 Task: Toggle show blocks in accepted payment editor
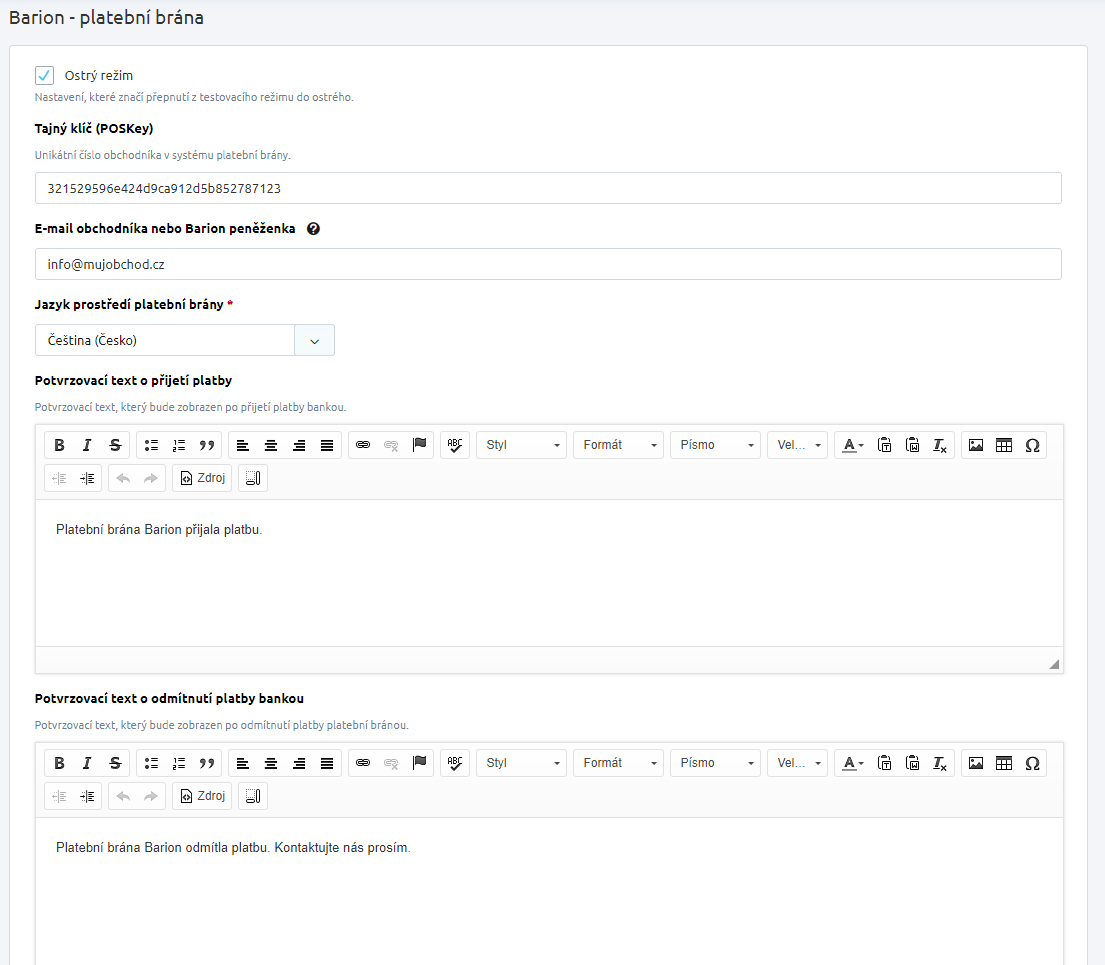253,478
